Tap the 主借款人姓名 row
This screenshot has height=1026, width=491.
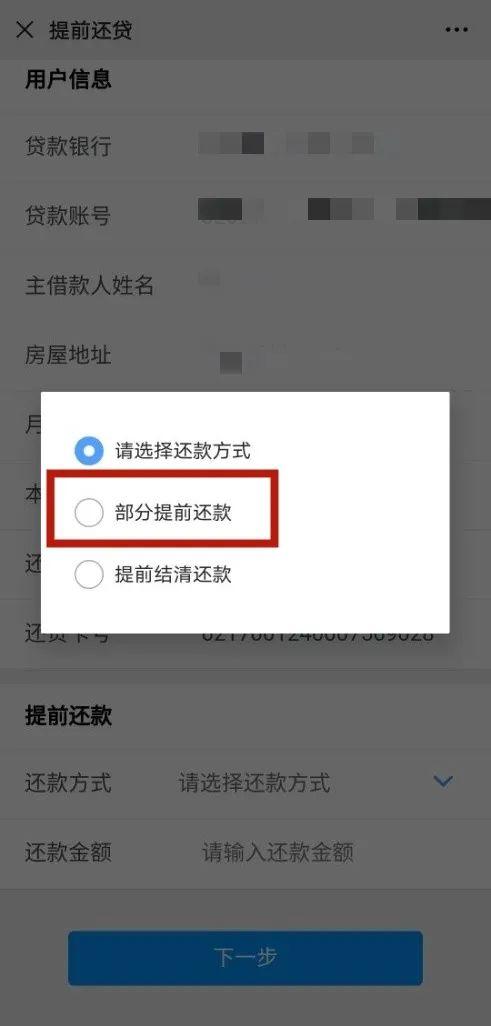tap(246, 285)
